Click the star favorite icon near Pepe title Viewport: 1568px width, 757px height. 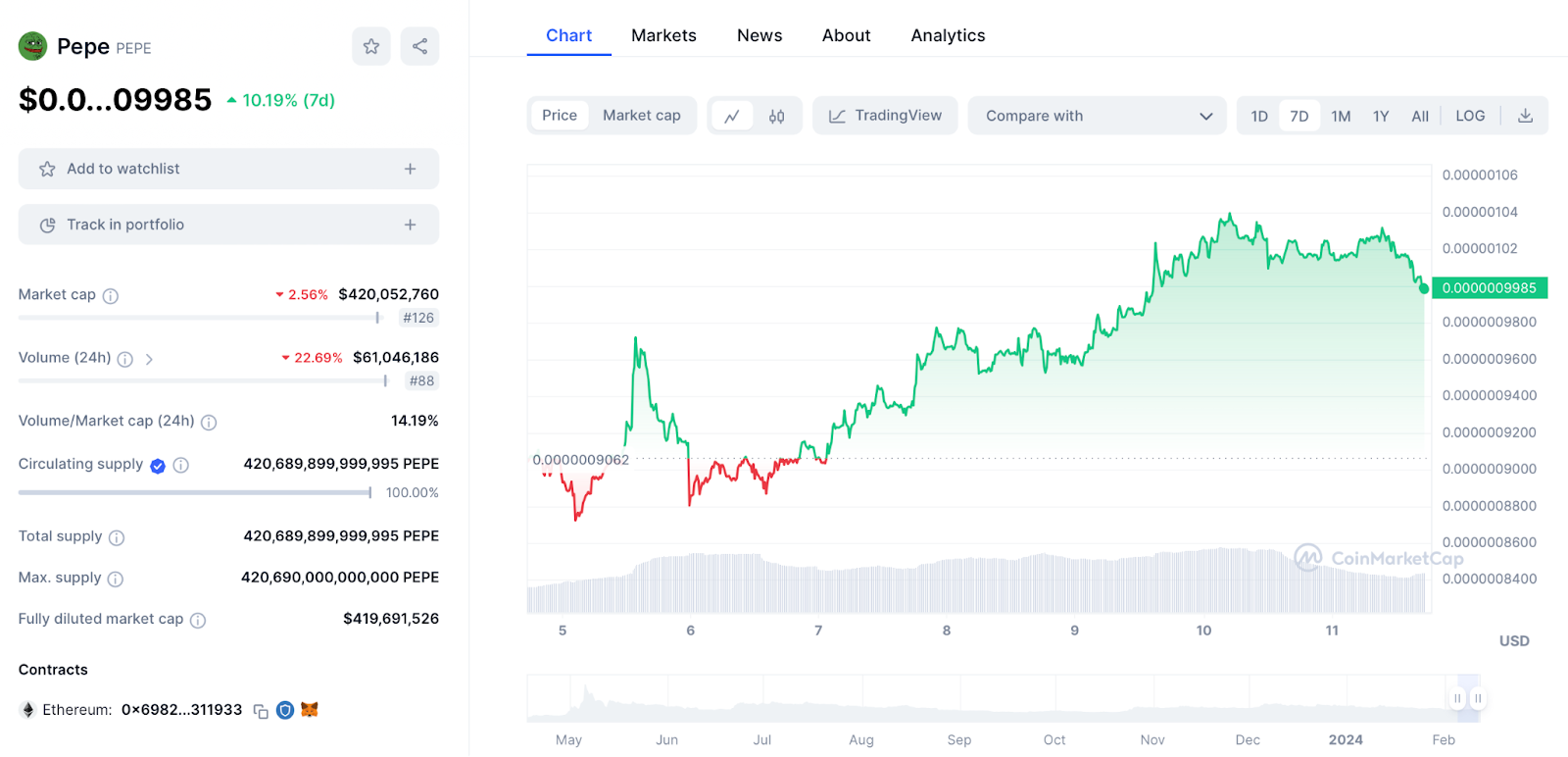pos(371,46)
